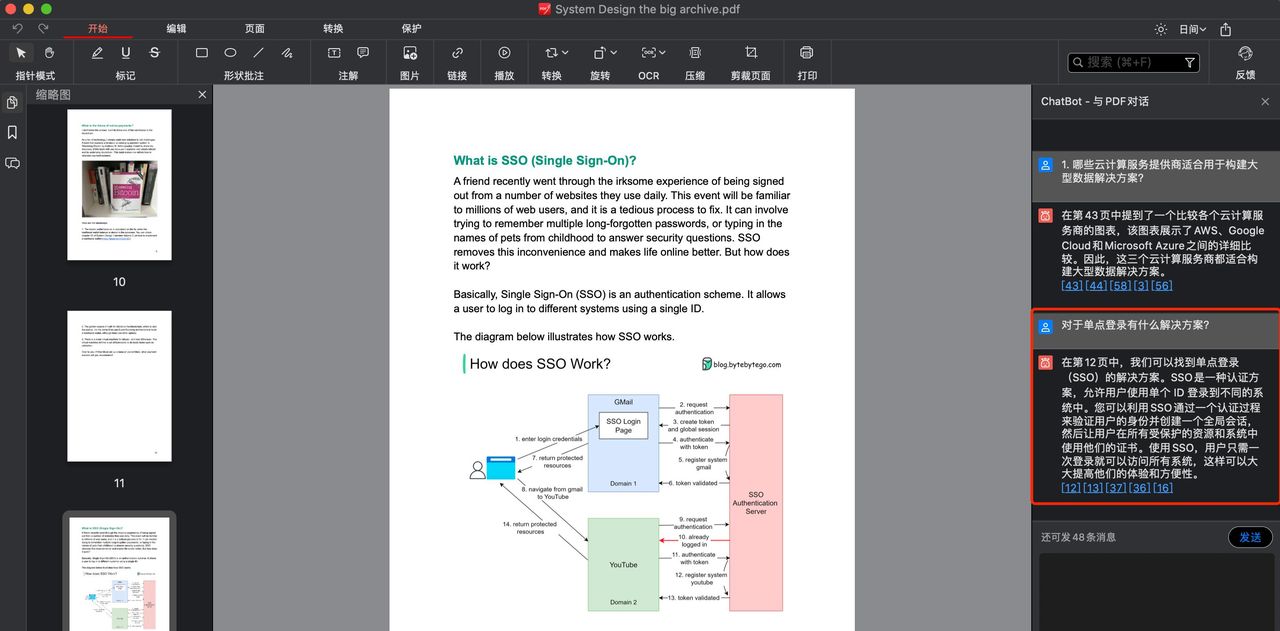Choose the strikethrough markup tool
This screenshot has width=1280, height=631.
pyautogui.click(x=154, y=53)
